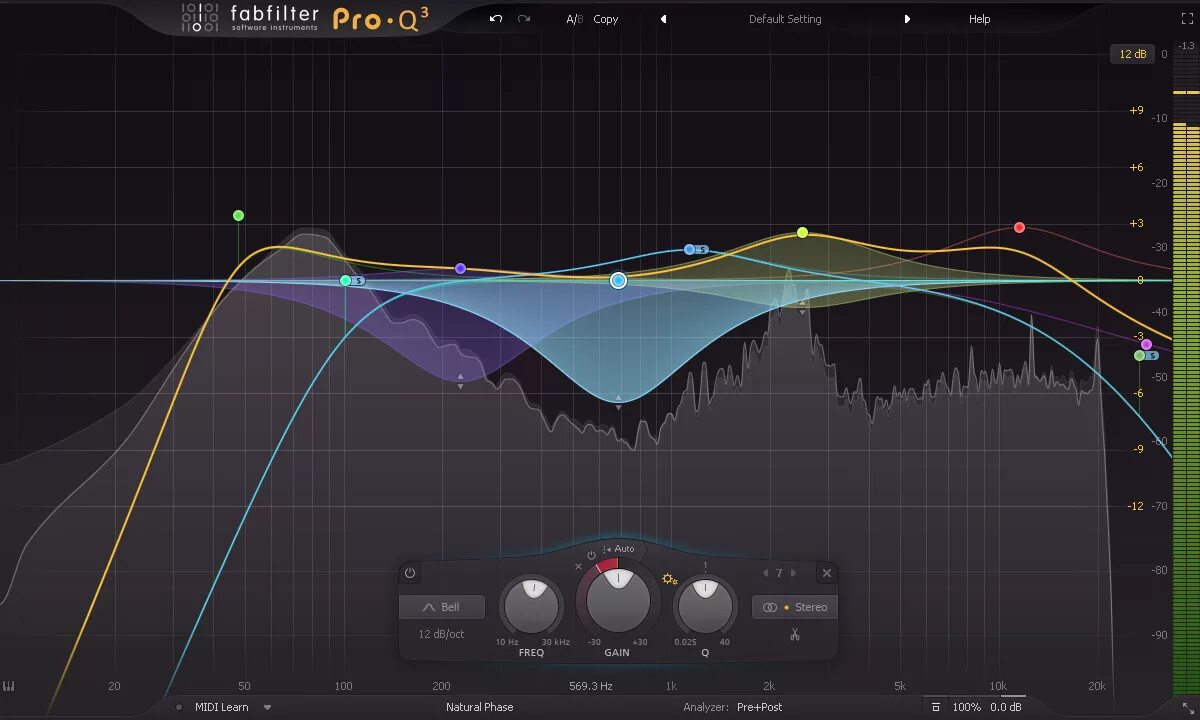Select the highlighted blue band node at 569 Hz
This screenshot has height=720, width=1200.
618,281
